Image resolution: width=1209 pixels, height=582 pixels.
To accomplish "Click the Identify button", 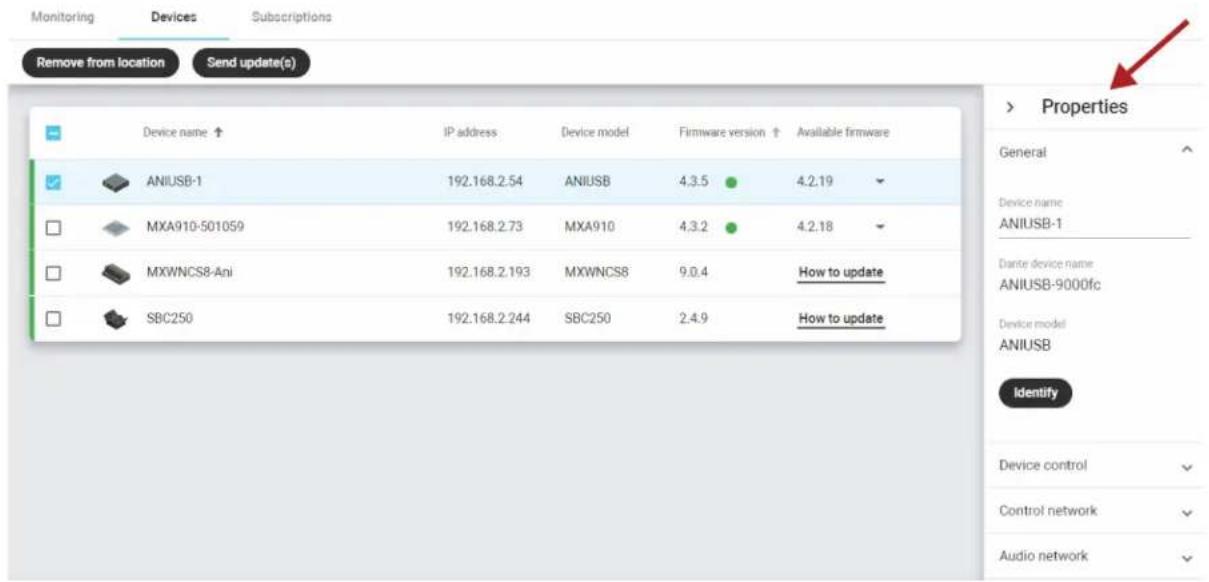I will pyautogui.click(x=1035, y=393).
